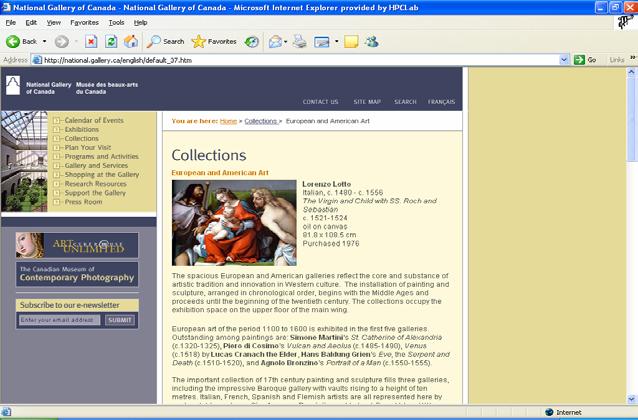Open Press Room sidebar link

click(x=83, y=202)
